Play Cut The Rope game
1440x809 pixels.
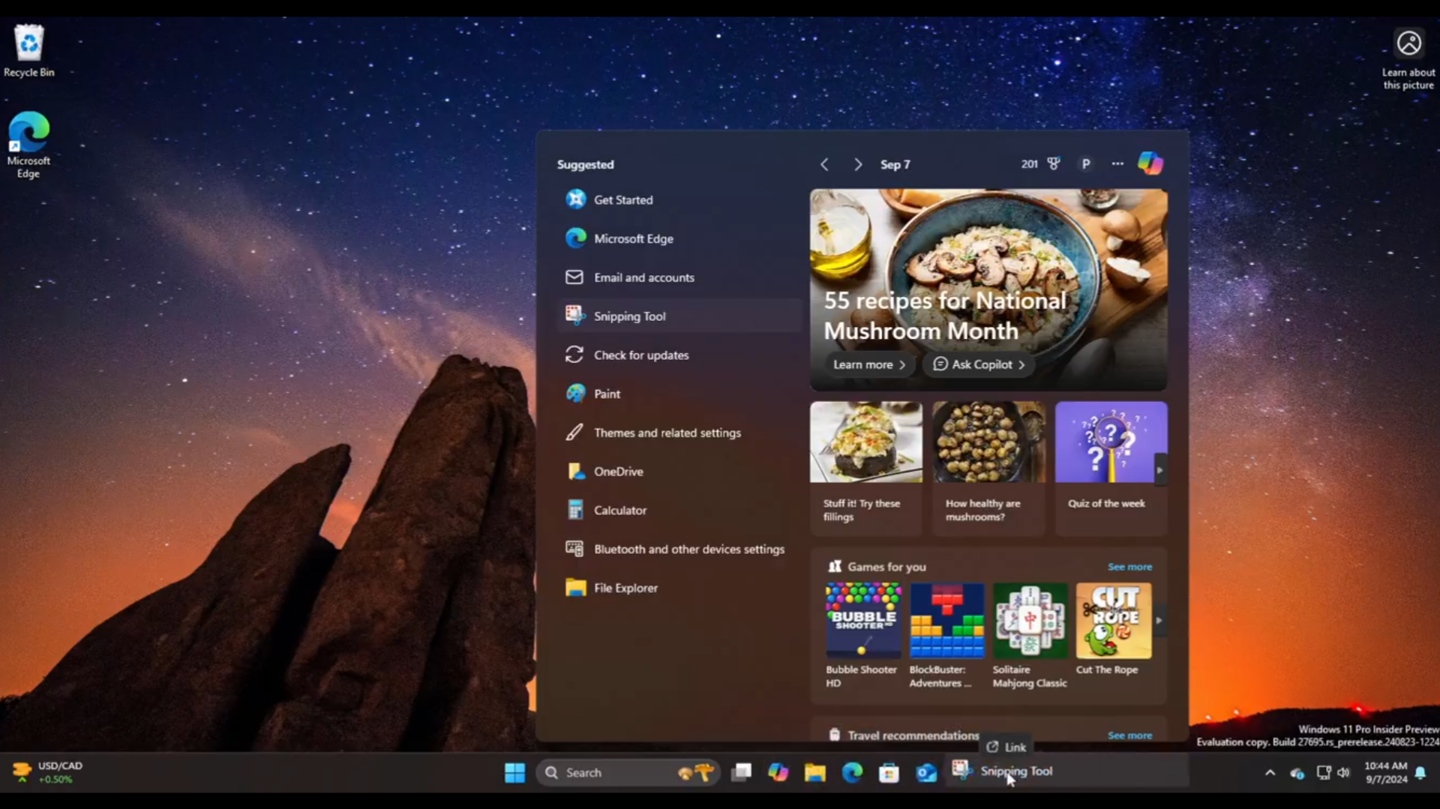tap(1113, 630)
